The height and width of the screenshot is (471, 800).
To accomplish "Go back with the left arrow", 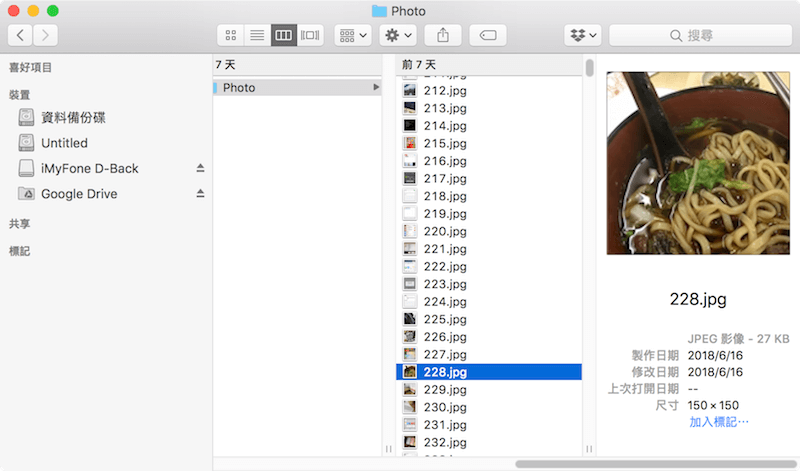I will [x=20, y=35].
